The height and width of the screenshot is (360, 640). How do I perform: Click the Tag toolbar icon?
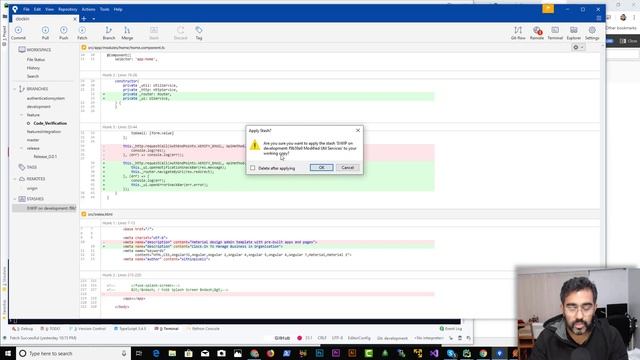coord(199,33)
